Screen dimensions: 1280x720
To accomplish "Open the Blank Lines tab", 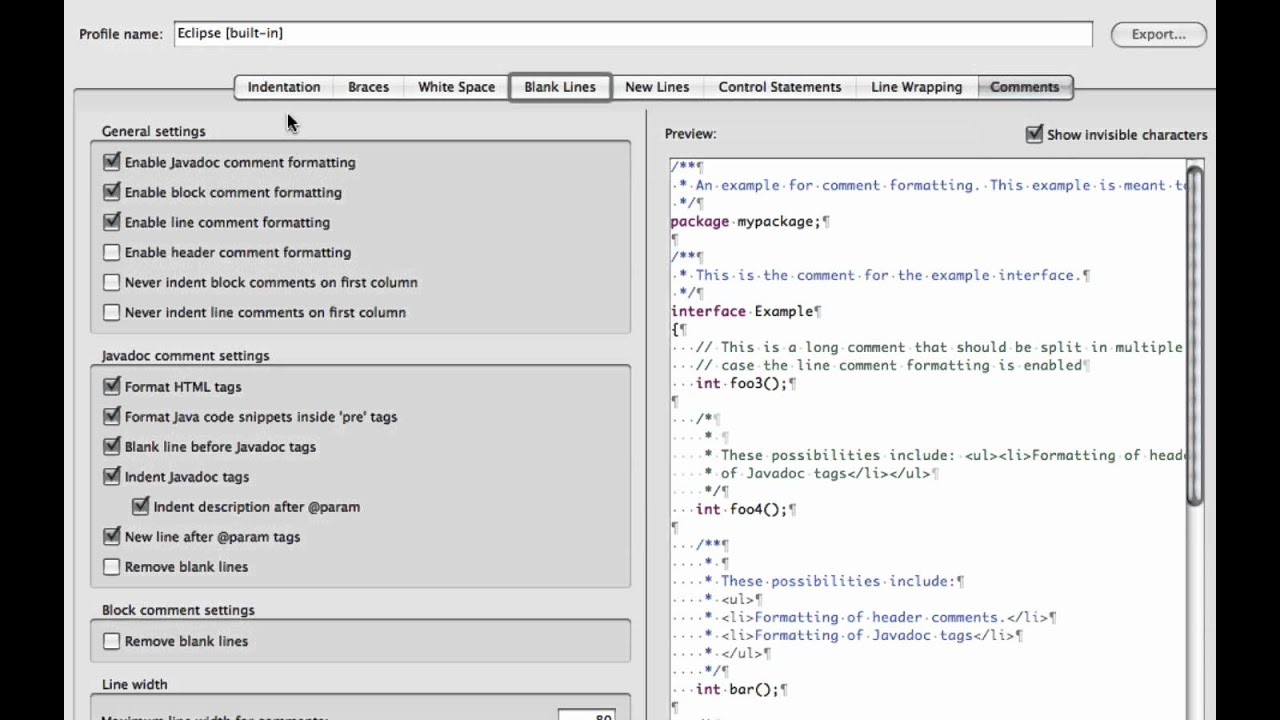I will [560, 87].
